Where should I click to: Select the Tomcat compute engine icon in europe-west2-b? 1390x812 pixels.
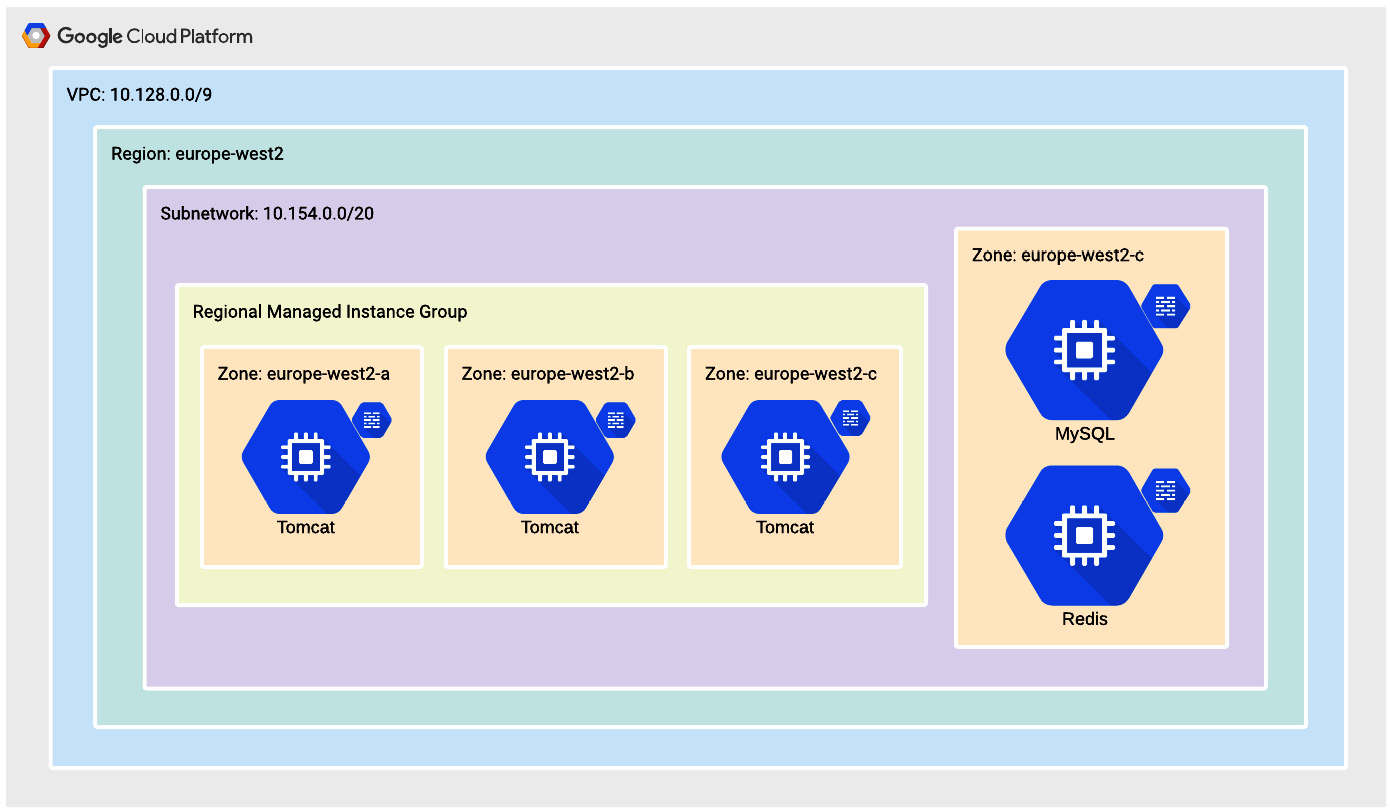click(x=549, y=457)
